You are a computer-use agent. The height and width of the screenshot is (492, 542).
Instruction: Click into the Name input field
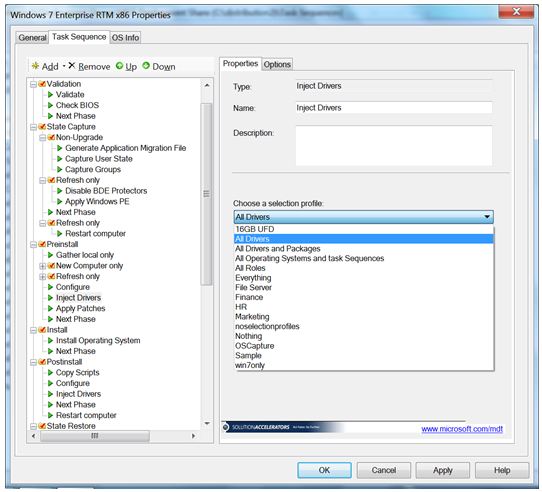pos(394,108)
